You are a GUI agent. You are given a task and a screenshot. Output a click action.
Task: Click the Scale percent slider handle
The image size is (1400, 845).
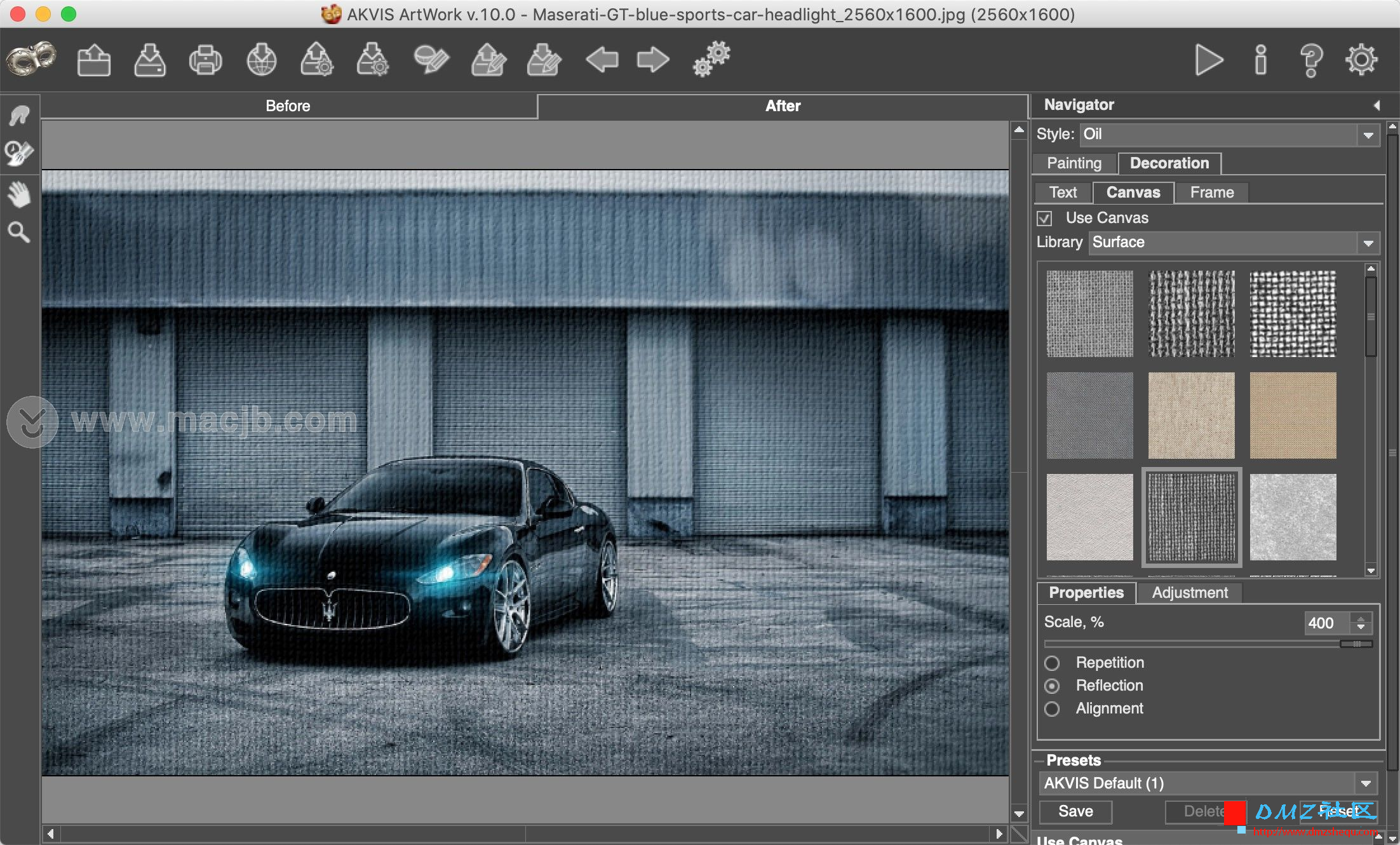tap(1356, 644)
